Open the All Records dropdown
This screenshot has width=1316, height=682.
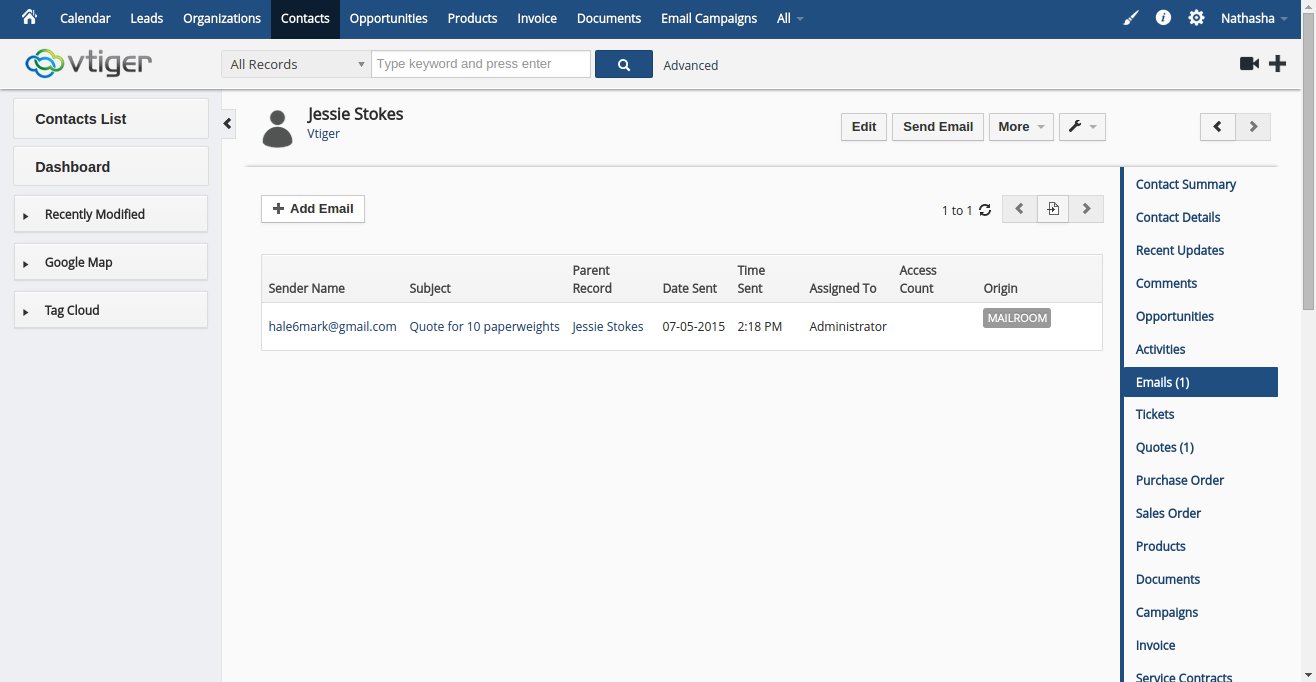click(x=296, y=64)
